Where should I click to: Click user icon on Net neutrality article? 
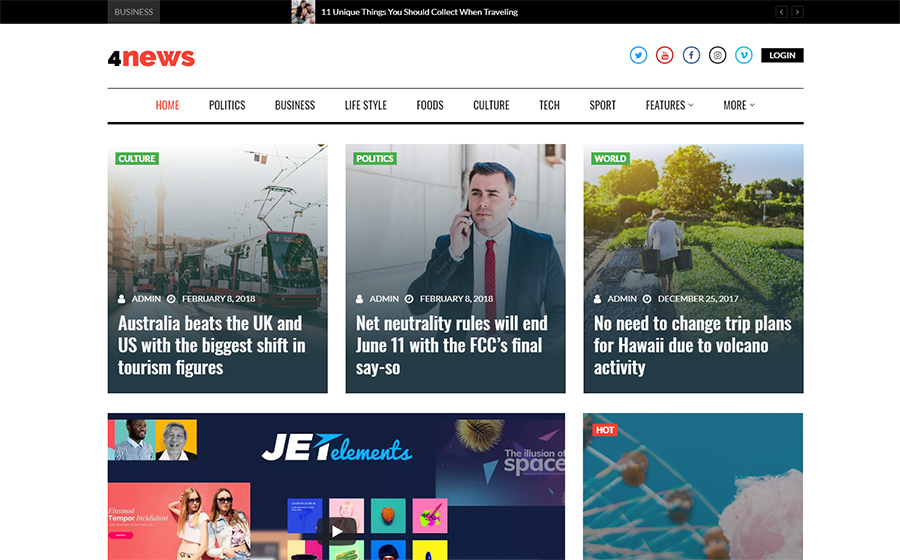[x=359, y=299]
